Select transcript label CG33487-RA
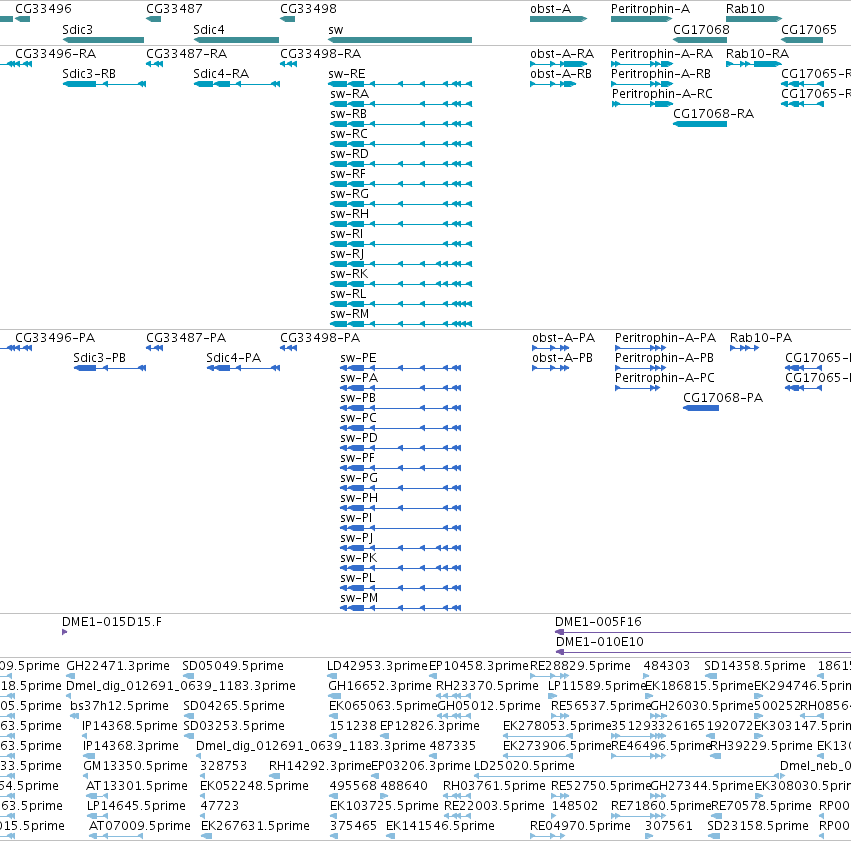The width and height of the screenshot is (851, 841). click(187, 54)
